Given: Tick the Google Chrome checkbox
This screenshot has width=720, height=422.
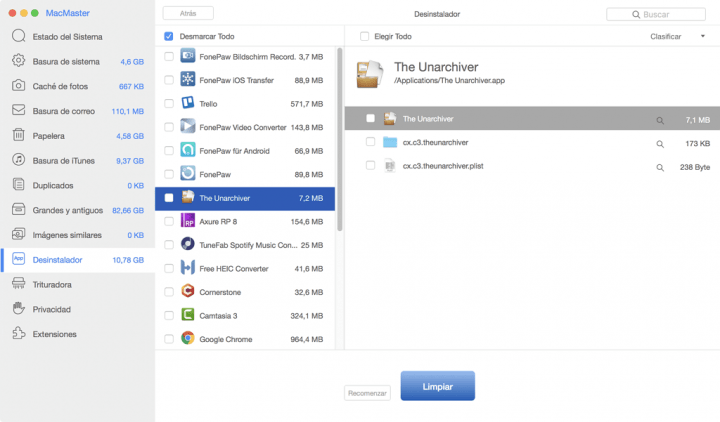Looking at the screenshot, I should pos(169,339).
